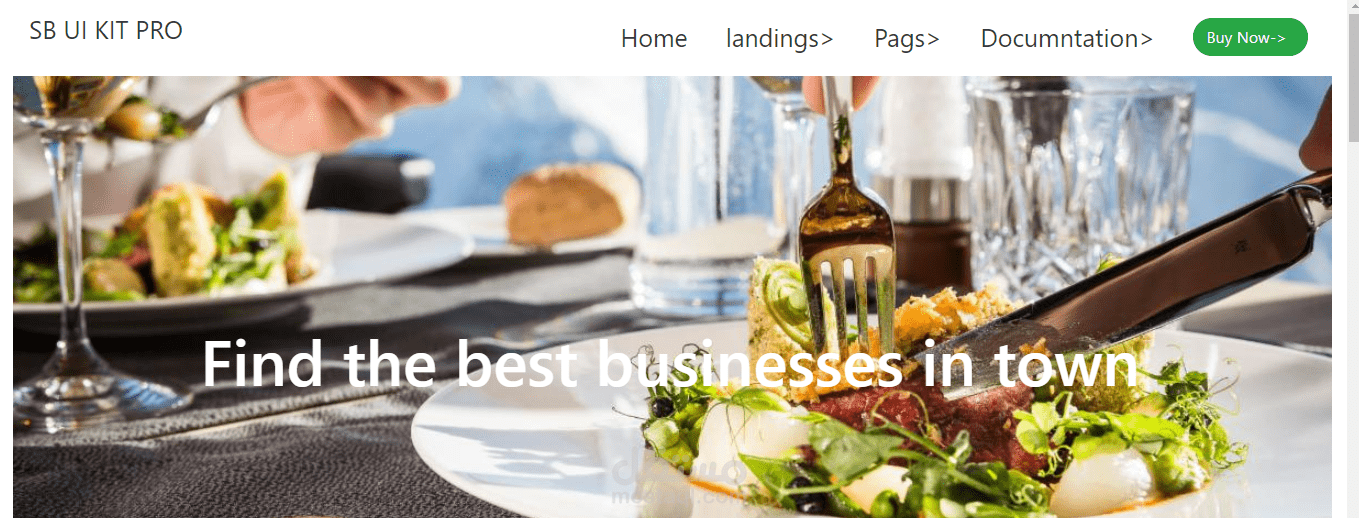
Task: Select the 'Find the best businesses' headline
Action: click(x=670, y=364)
